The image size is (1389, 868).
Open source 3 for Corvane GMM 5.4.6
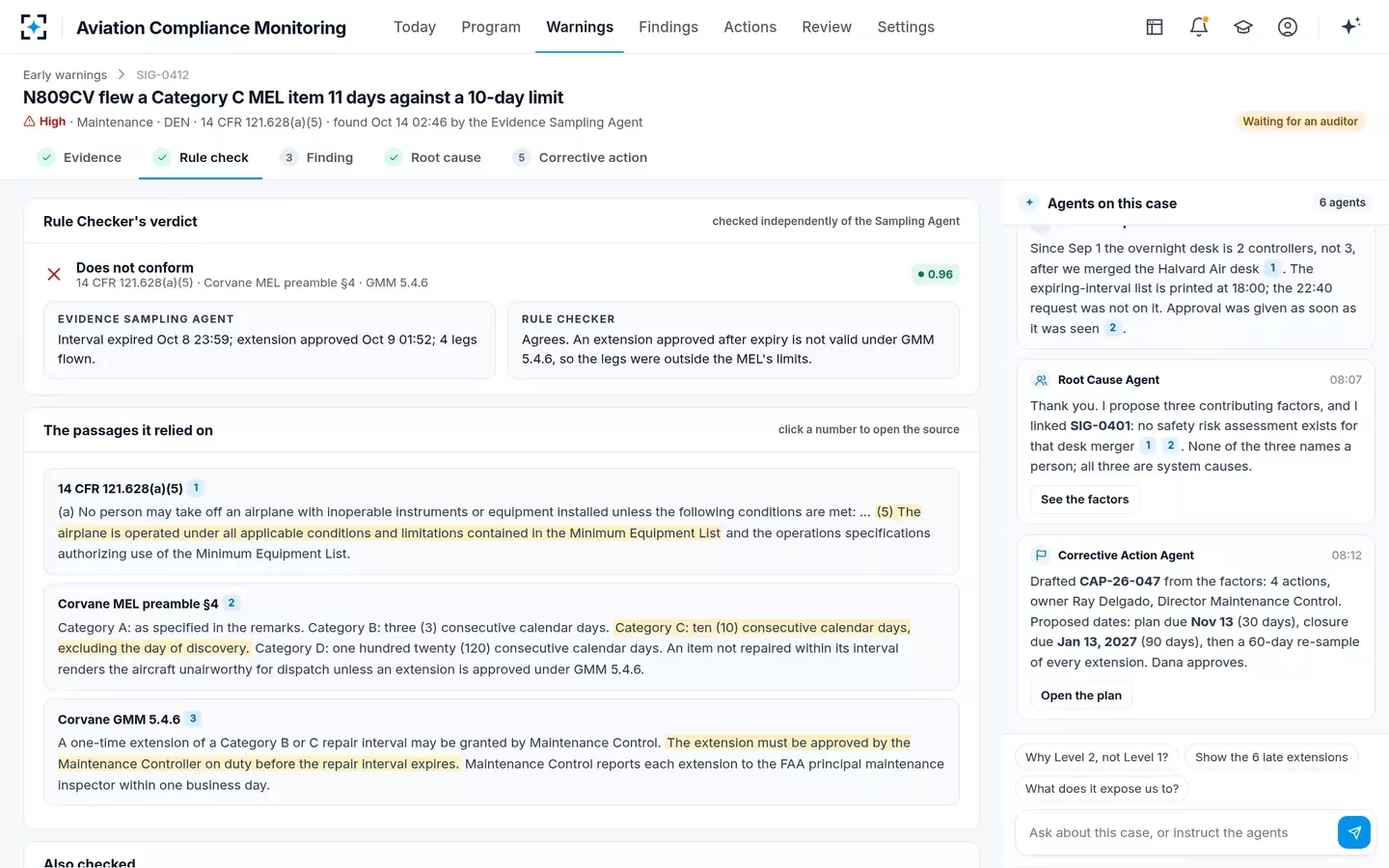(193, 719)
